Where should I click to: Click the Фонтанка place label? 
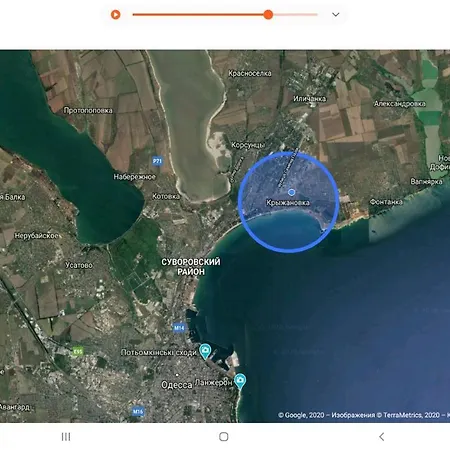click(x=386, y=202)
